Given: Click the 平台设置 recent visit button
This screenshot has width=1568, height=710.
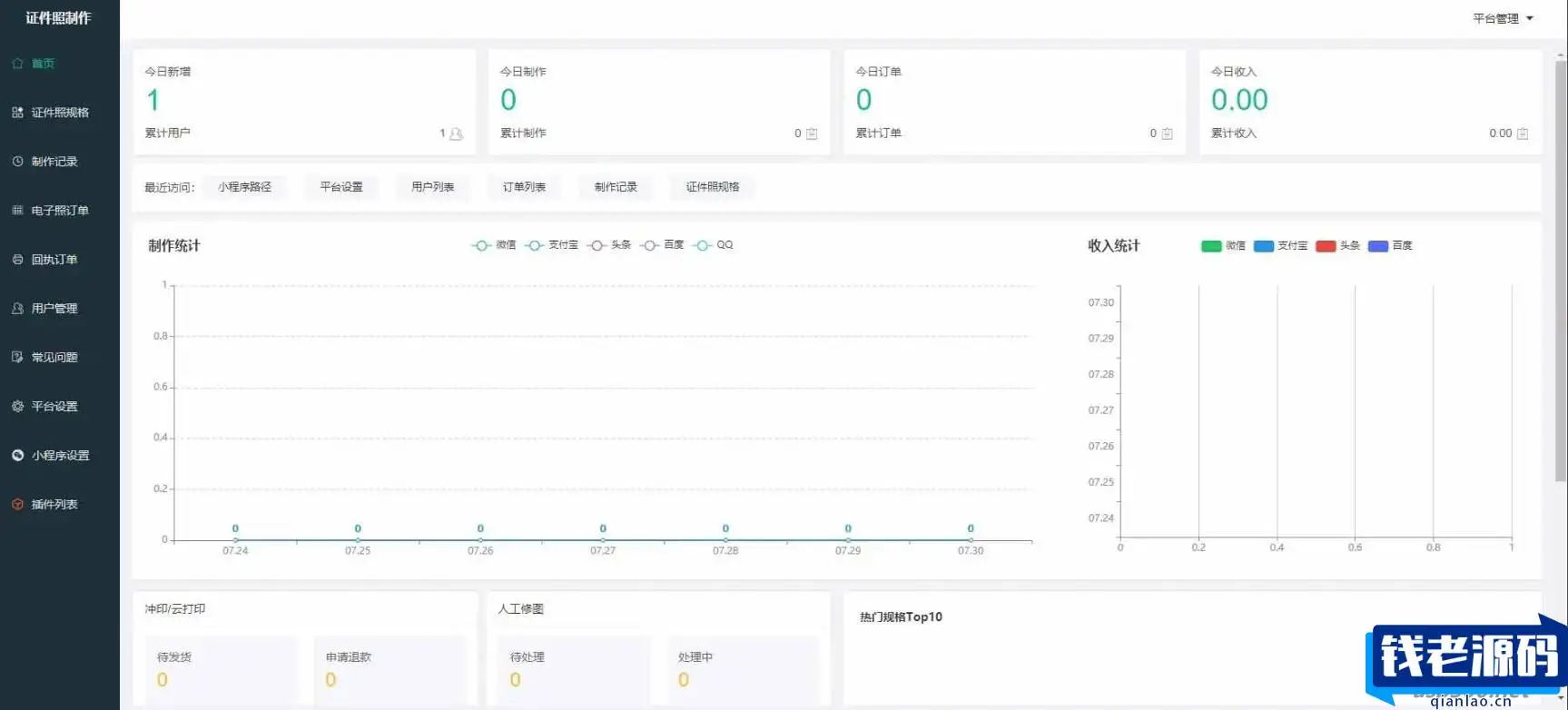Looking at the screenshot, I should click(x=341, y=187).
